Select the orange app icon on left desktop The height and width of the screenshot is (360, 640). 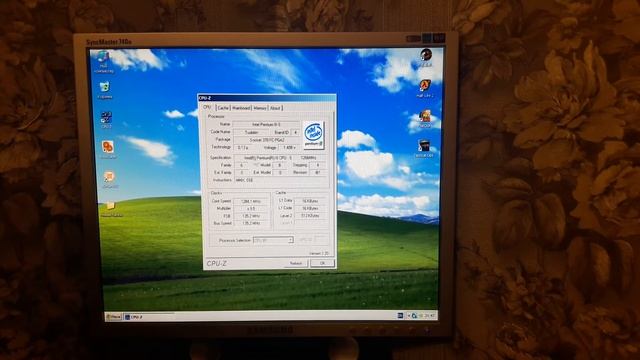click(108, 147)
